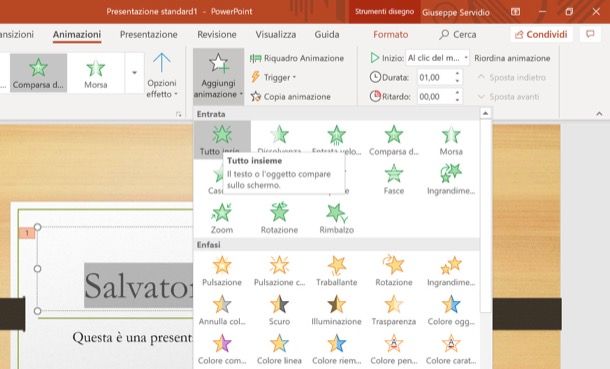Open animation group dialog launcher
This screenshot has width=610, height=369.
coord(179,114)
